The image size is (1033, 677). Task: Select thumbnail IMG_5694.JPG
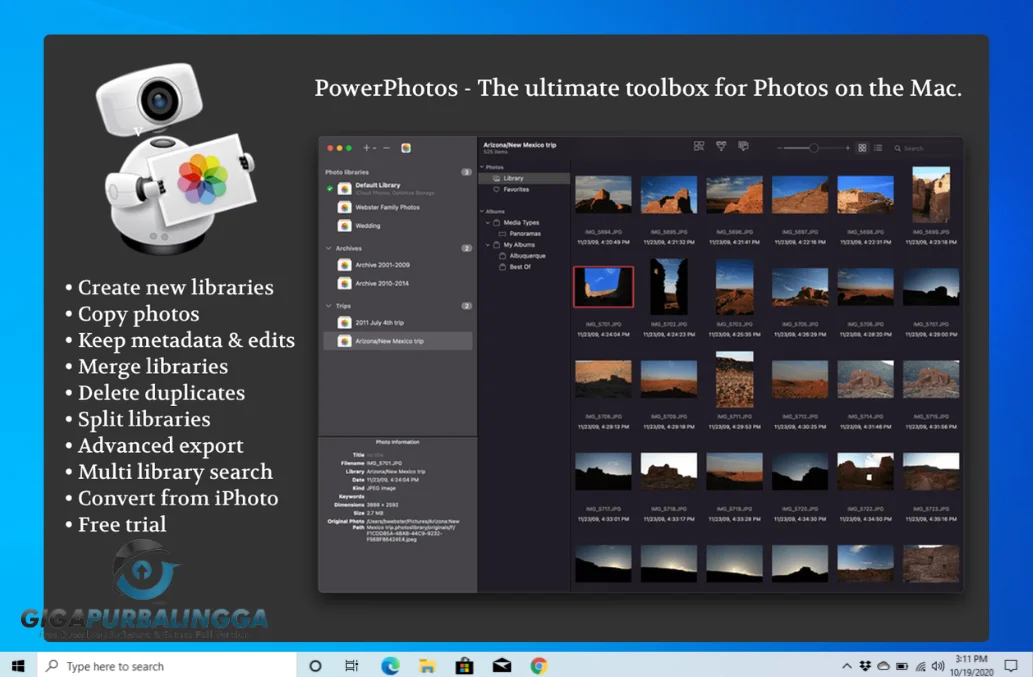pos(603,194)
